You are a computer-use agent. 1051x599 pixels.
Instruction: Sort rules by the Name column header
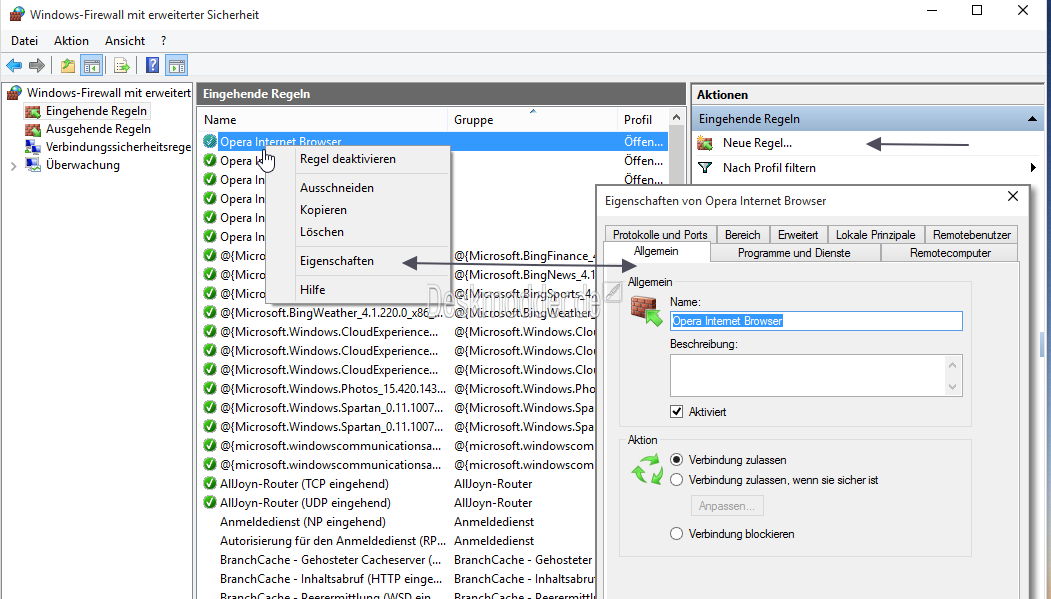[324, 119]
